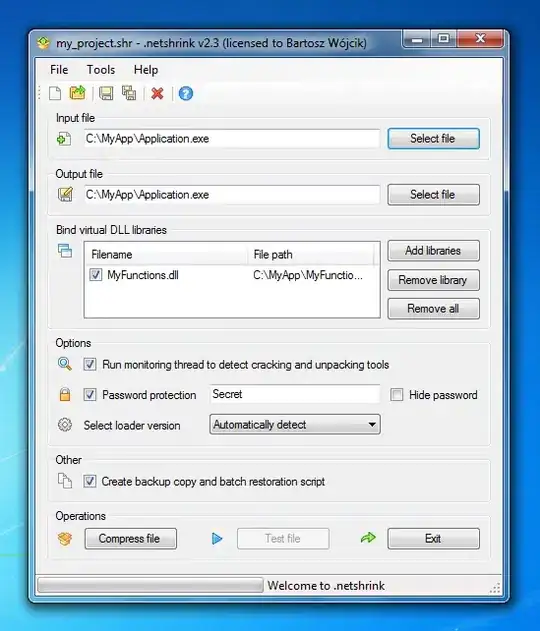Screen dimensions: 540x631
Task: Click the backup copy documents icon
Action: tap(64, 481)
